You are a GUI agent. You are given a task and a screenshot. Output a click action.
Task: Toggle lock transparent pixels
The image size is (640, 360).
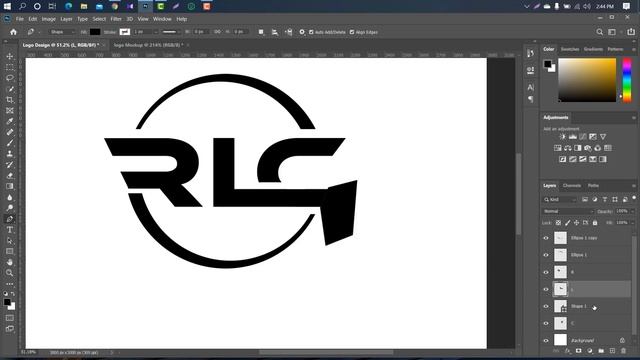pos(558,223)
